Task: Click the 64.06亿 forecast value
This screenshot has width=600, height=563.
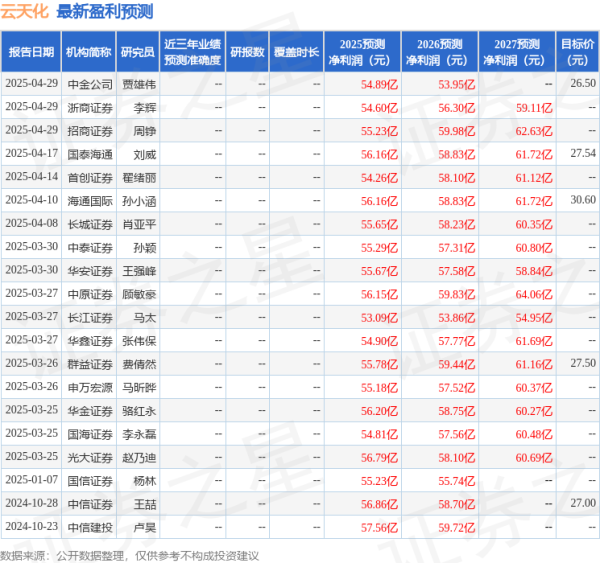Action: coord(533,293)
